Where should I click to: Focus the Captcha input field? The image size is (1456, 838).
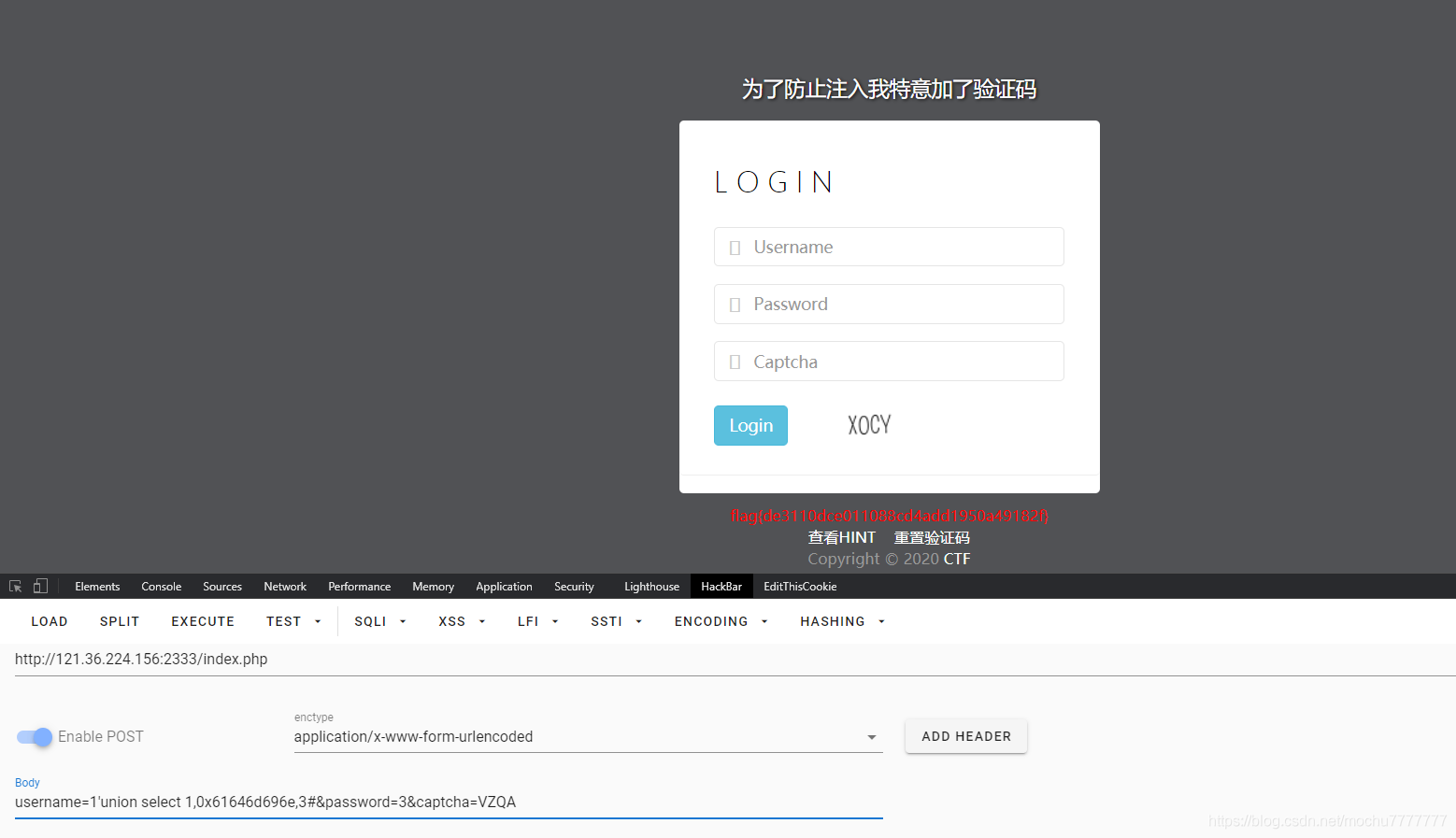889,362
